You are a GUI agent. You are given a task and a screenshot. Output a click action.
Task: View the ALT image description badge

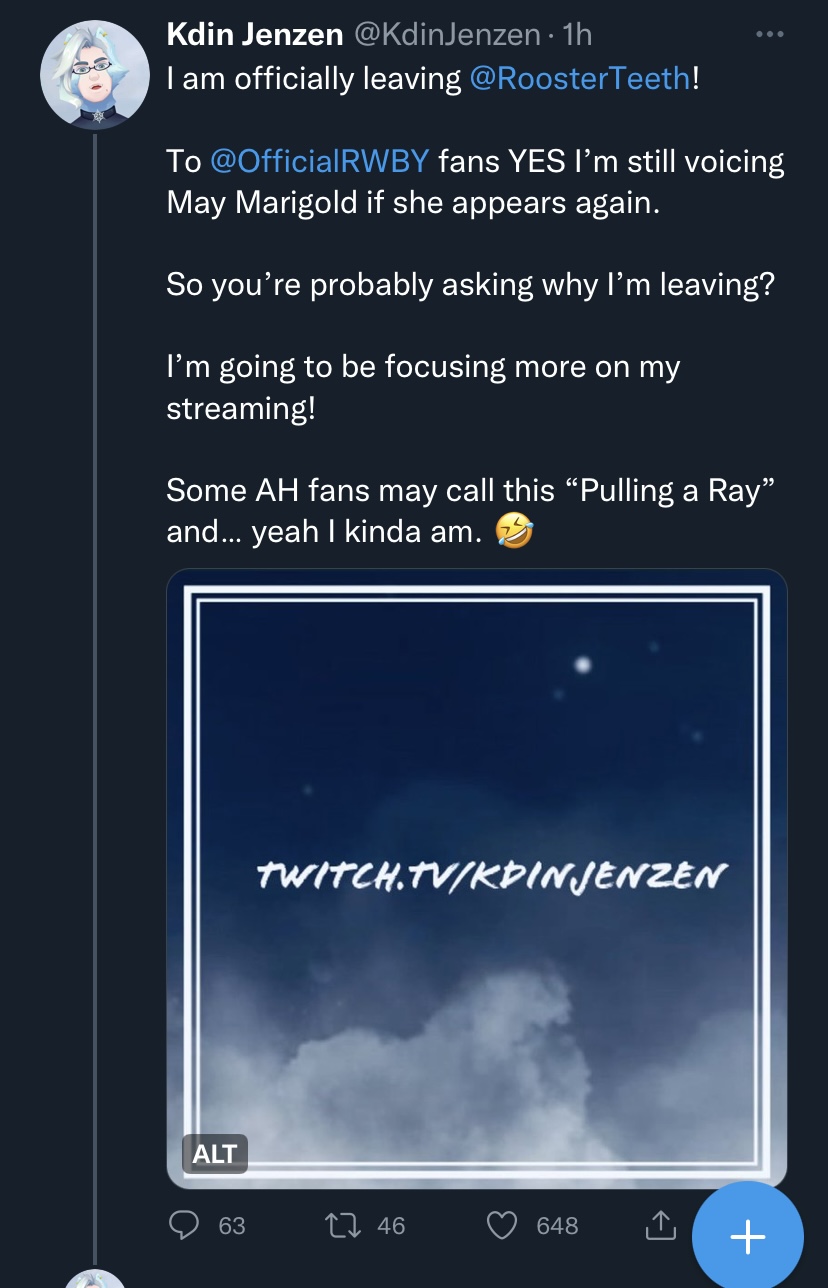(214, 1153)
